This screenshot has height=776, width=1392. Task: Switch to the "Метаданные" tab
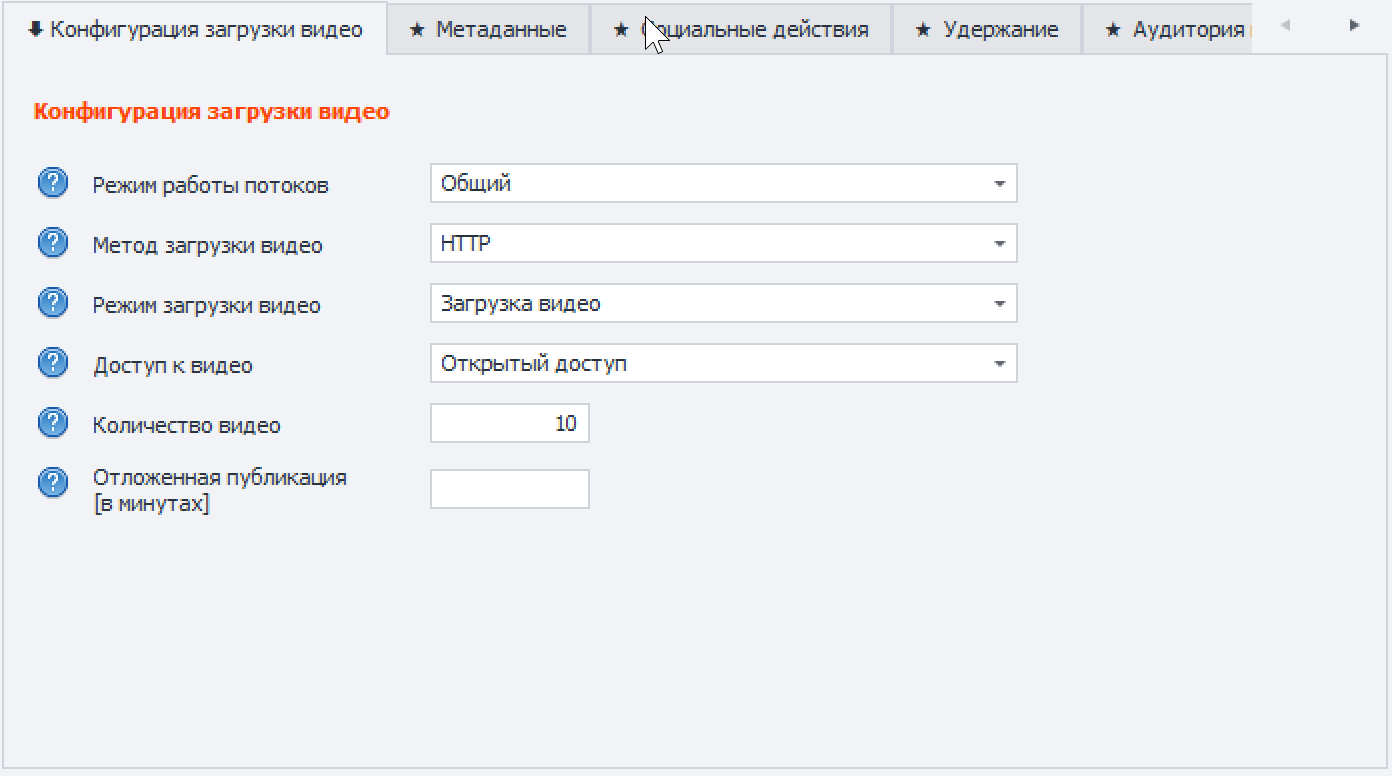click(488, 29)
